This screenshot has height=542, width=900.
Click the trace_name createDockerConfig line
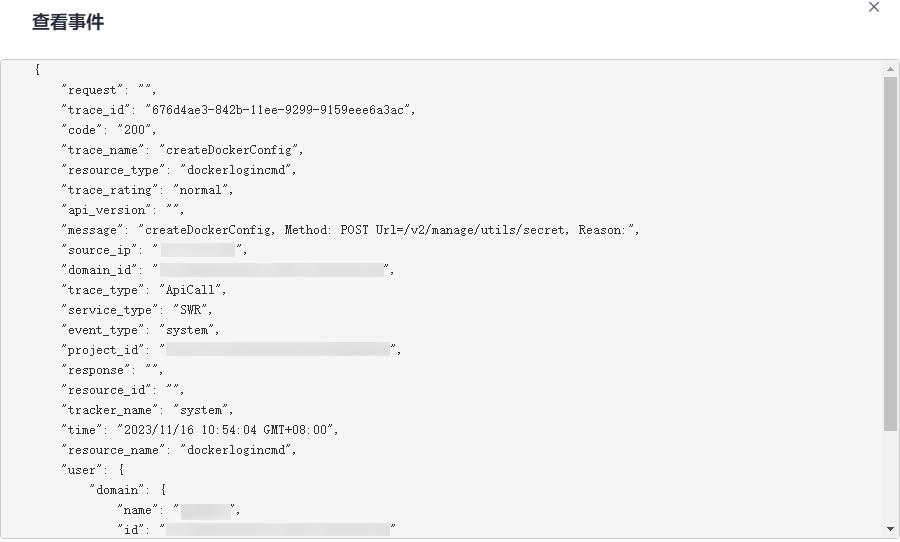180,150
